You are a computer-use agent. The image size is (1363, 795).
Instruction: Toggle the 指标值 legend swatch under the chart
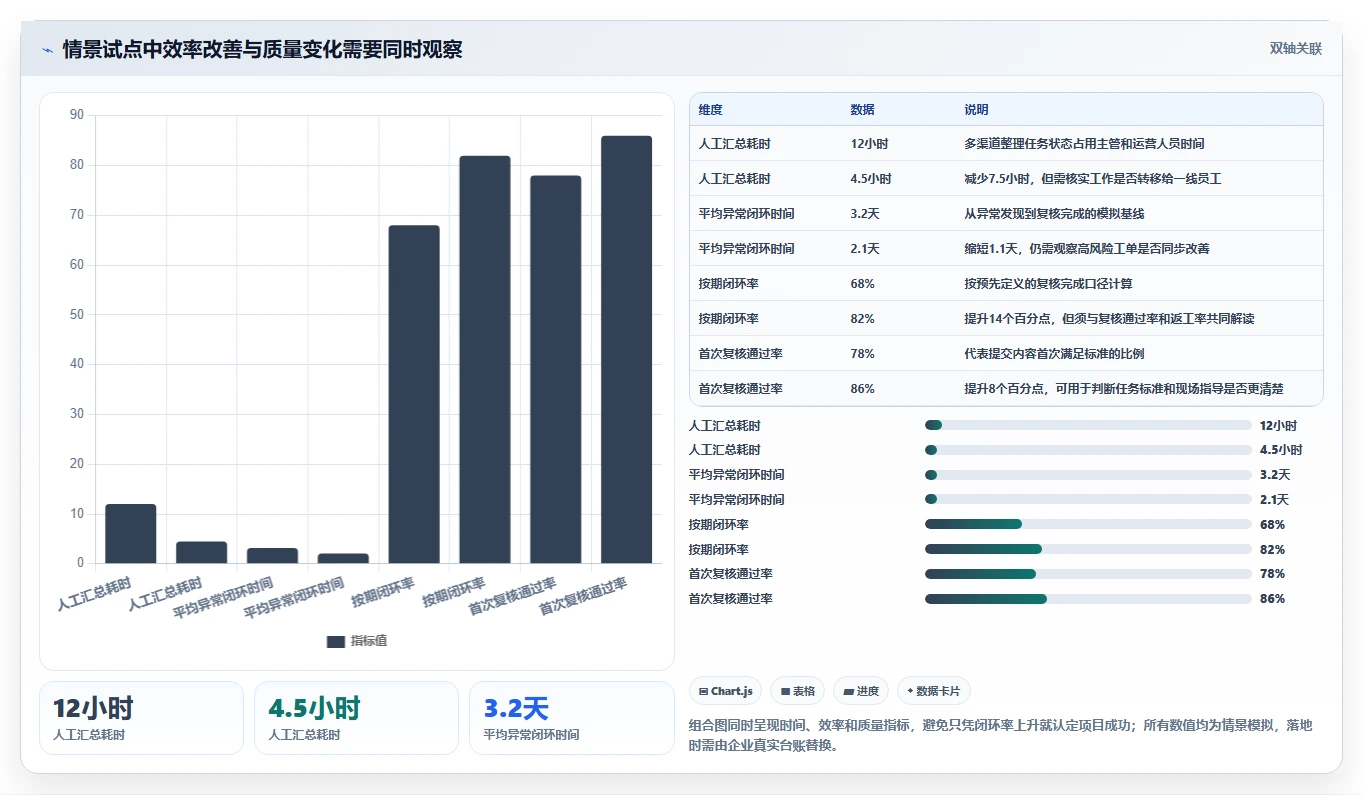pos(336,641)
